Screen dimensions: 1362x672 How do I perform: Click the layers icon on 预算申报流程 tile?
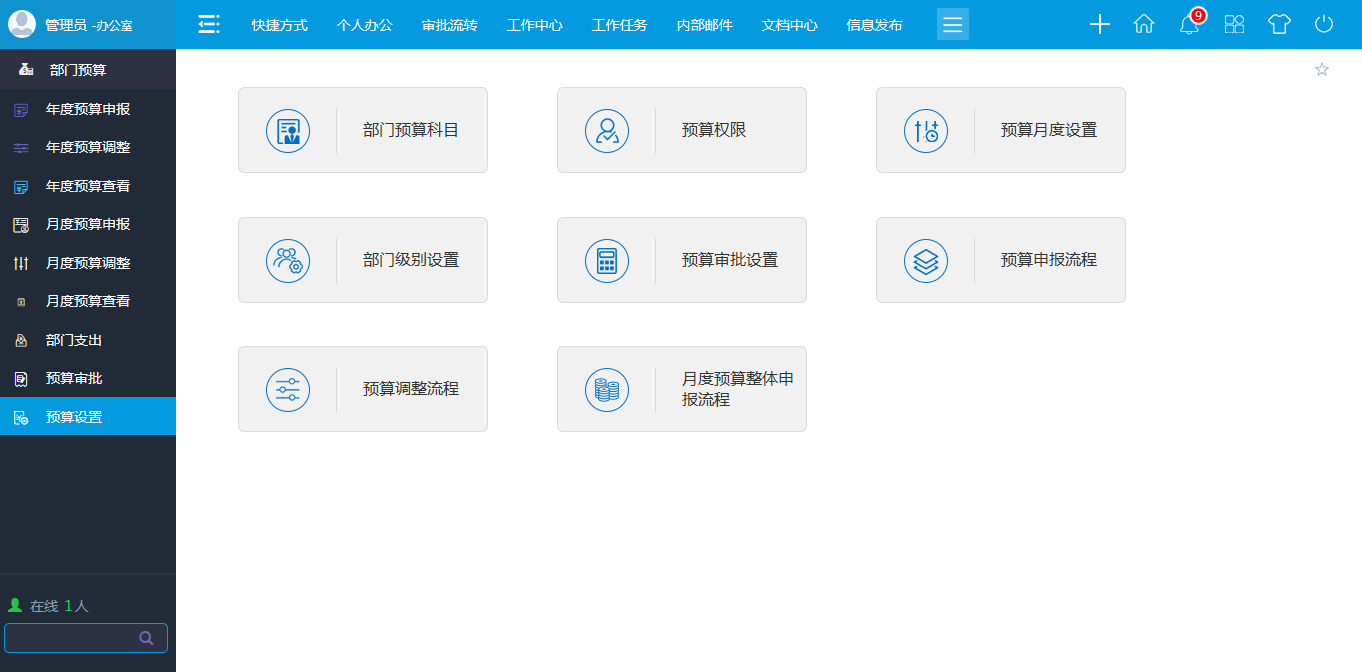926,260
